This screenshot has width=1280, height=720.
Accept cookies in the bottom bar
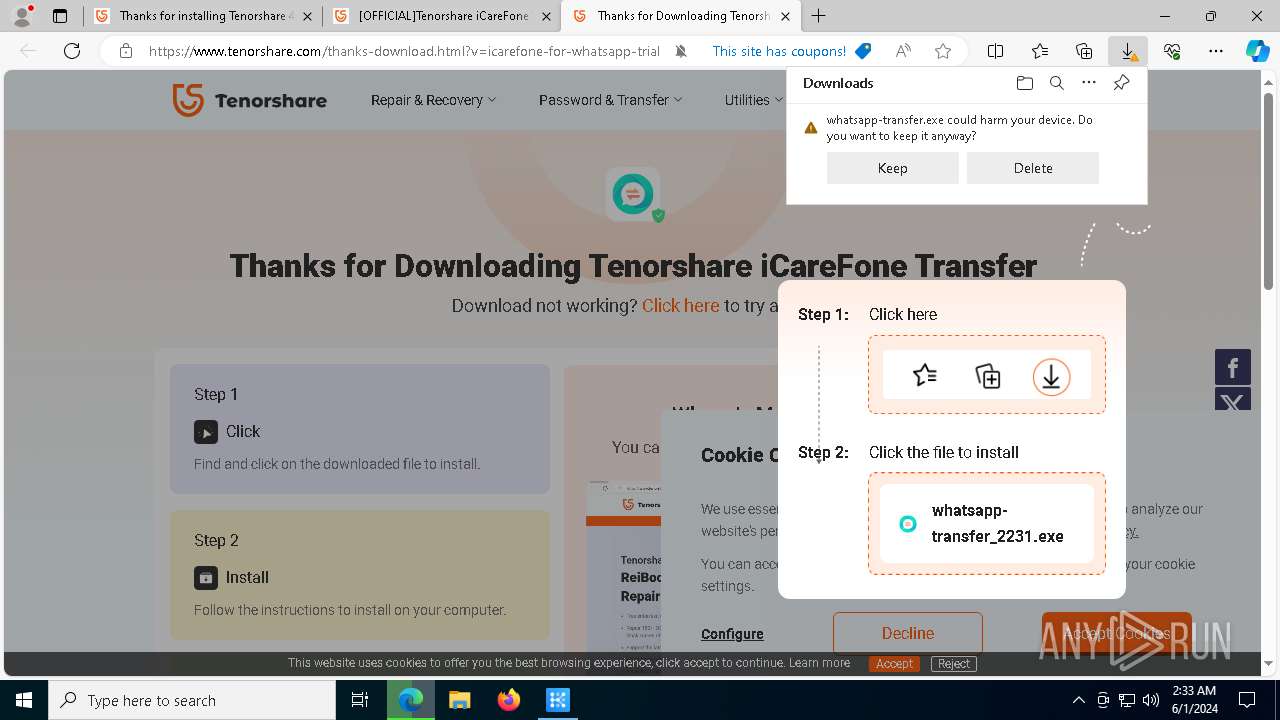pyautogui.click(x=894, y=664)
